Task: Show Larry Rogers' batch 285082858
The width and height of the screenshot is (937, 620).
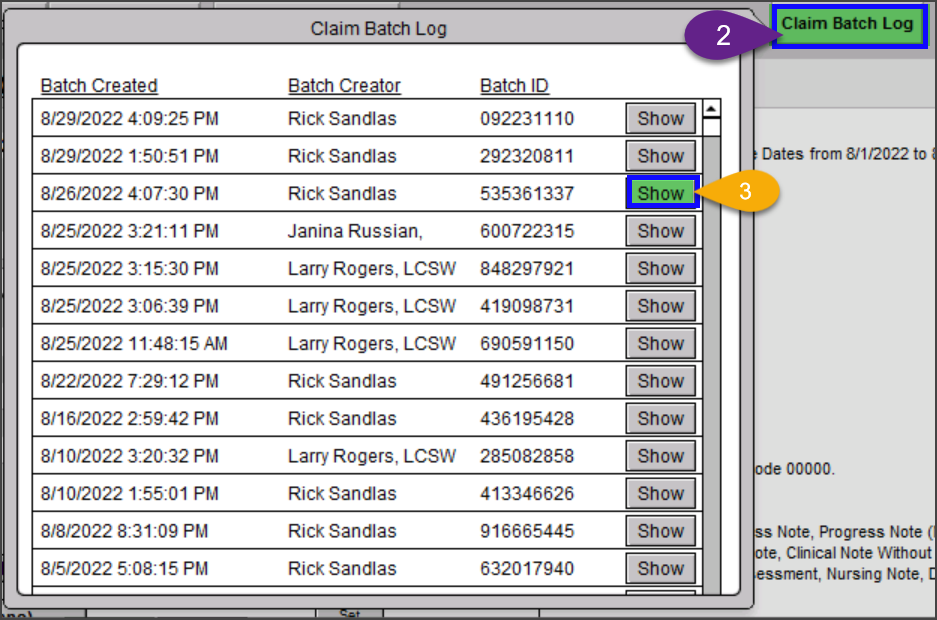Action: pos(660,455)
